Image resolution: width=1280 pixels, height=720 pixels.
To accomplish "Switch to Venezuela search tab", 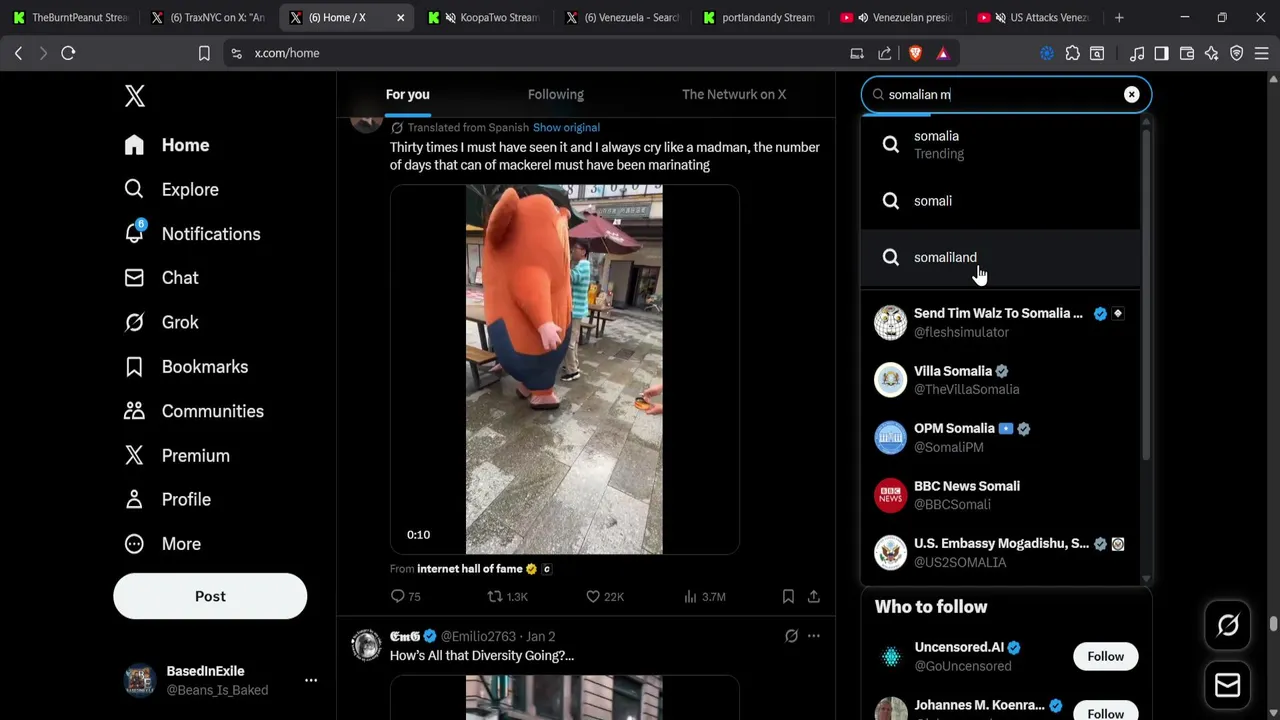I will (622, 17).
